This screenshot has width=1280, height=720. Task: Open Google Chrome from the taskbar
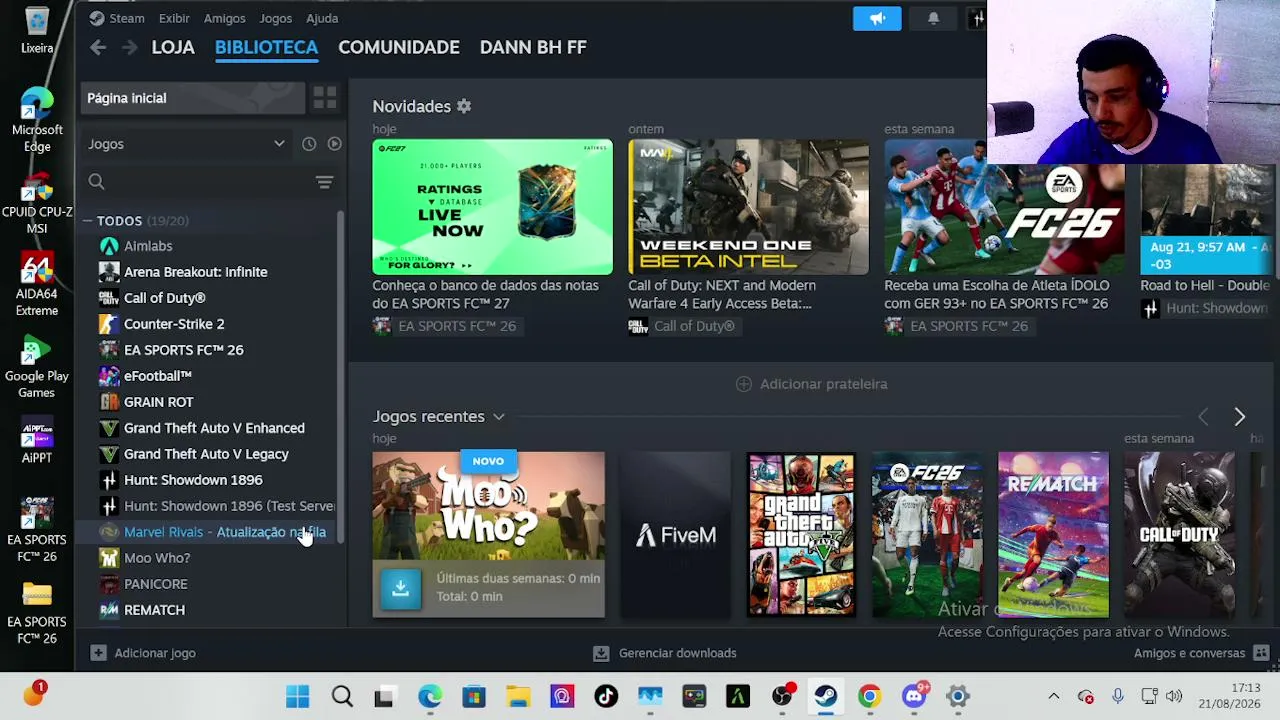pyautogui.click(x=869, y=696)
